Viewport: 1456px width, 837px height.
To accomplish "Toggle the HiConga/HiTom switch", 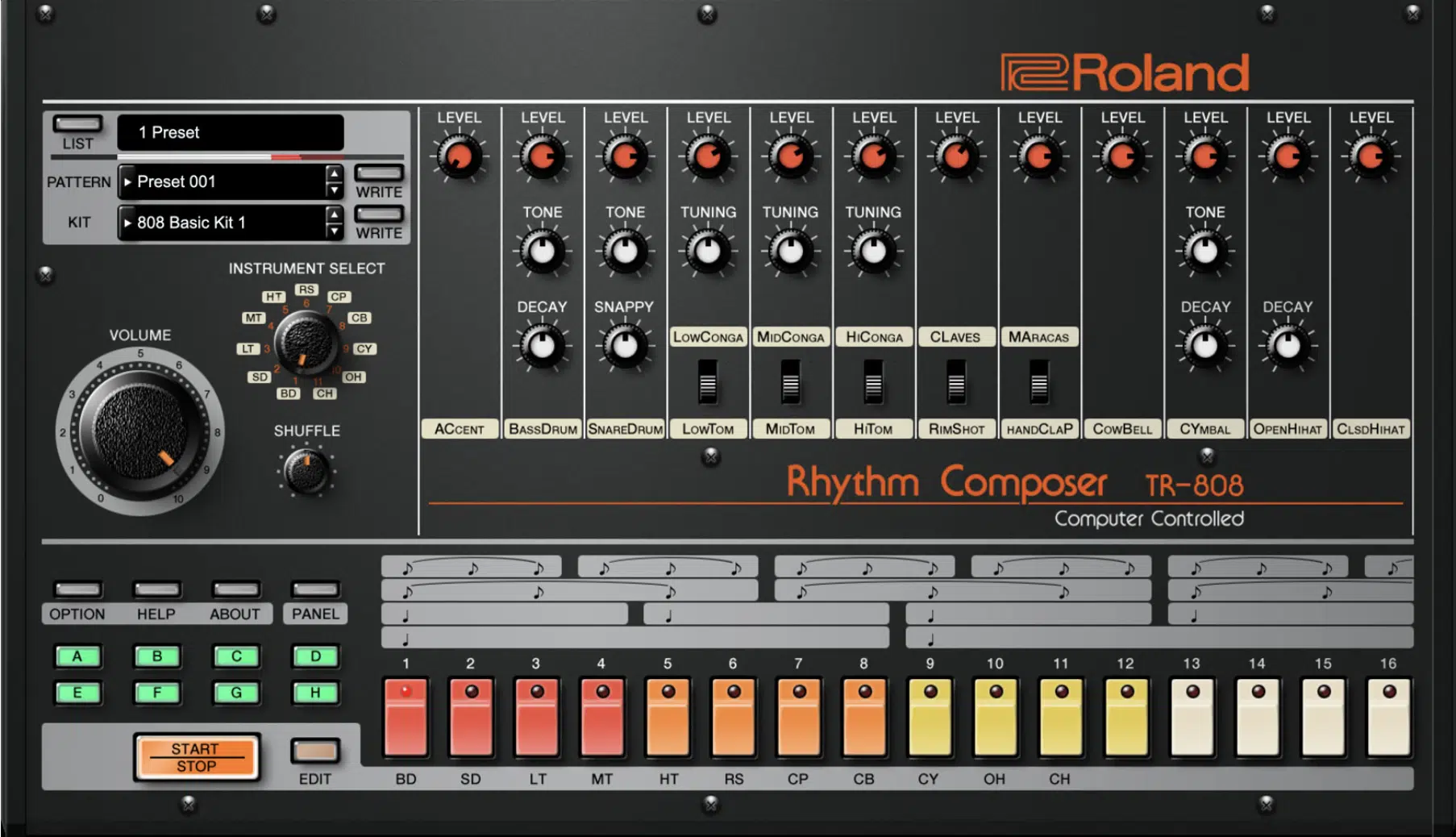I will click(873, 381).
